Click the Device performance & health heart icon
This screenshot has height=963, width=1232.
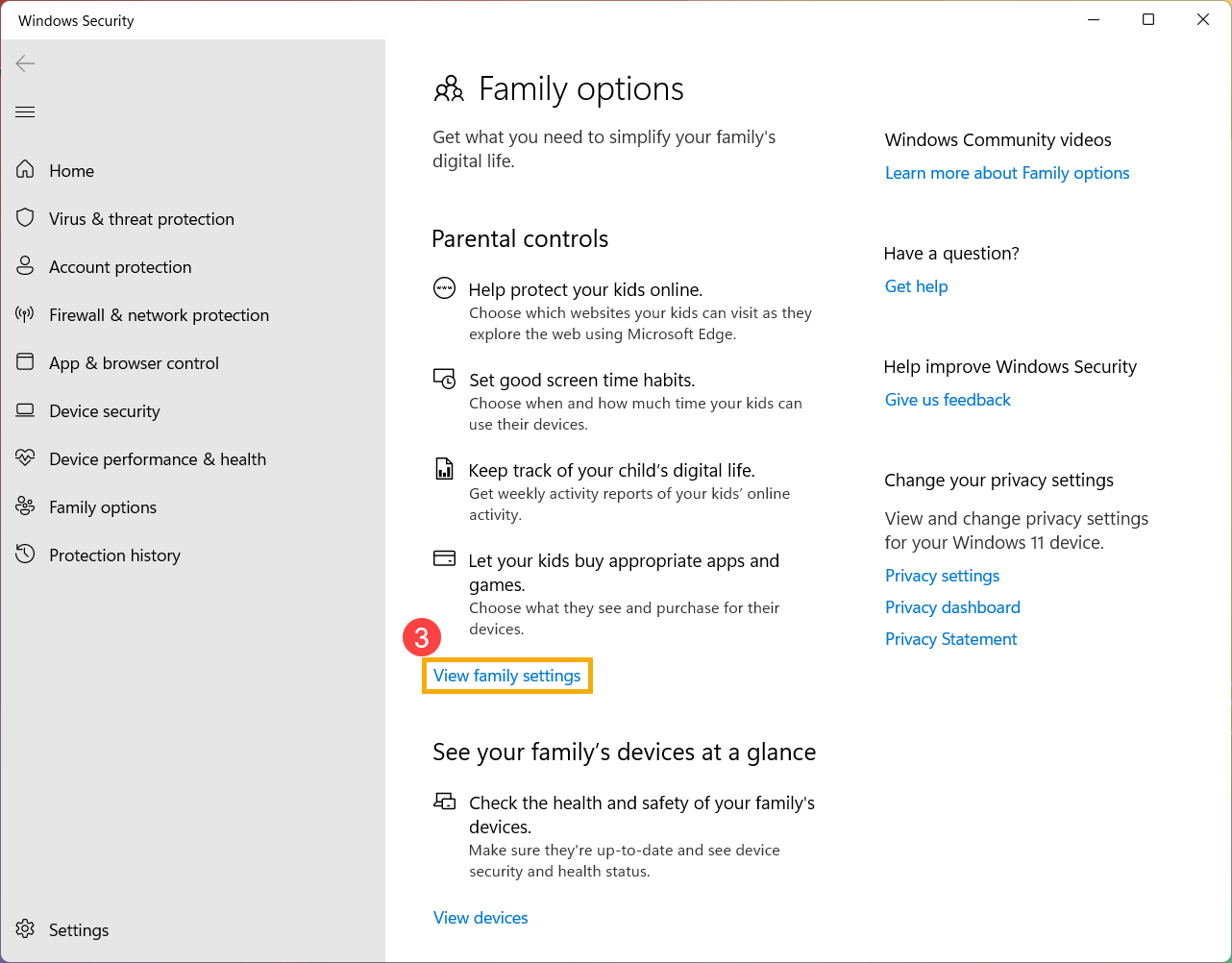click(25, 458)
